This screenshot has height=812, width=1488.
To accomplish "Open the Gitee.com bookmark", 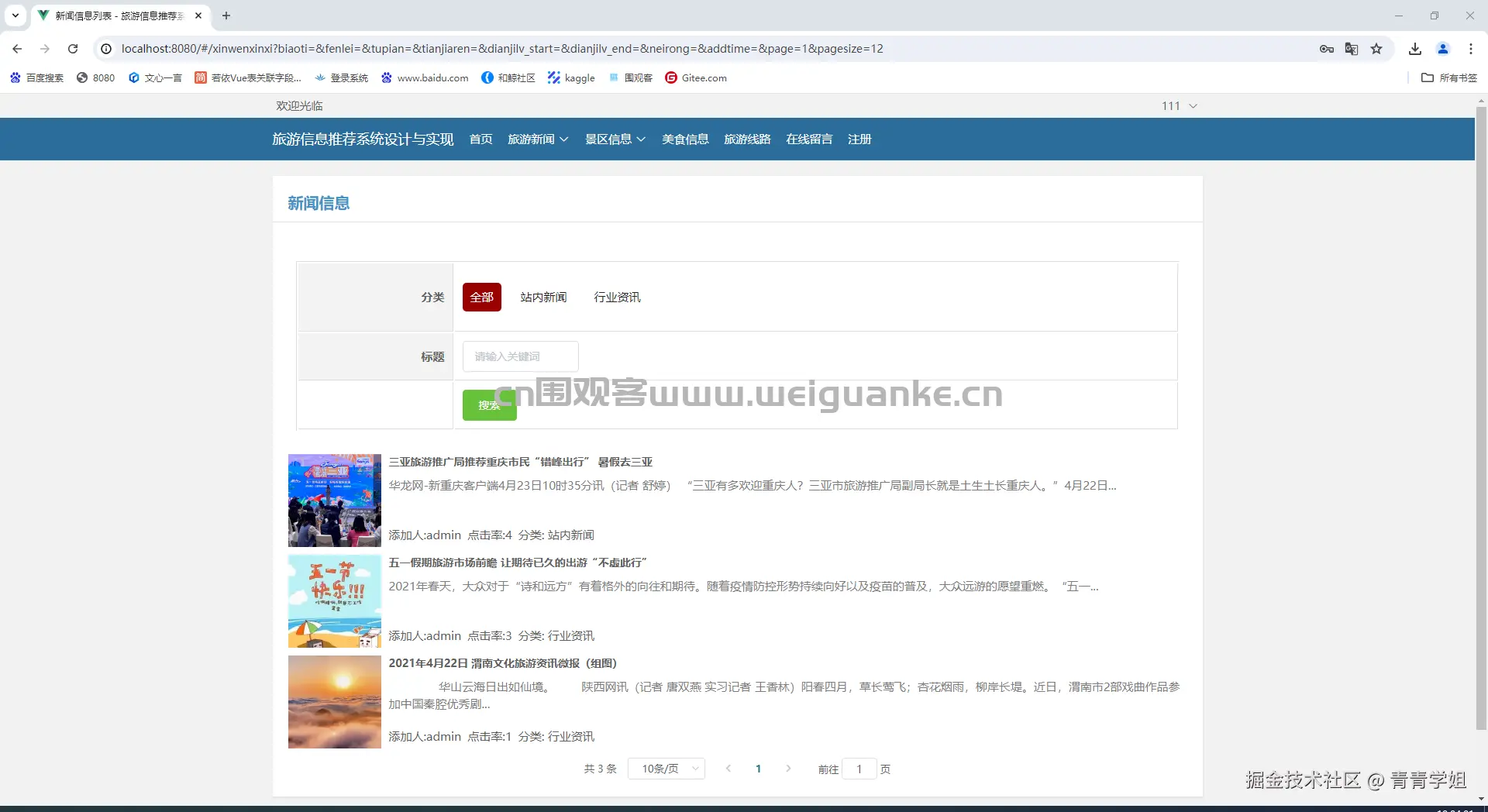I will click(696, 77).
